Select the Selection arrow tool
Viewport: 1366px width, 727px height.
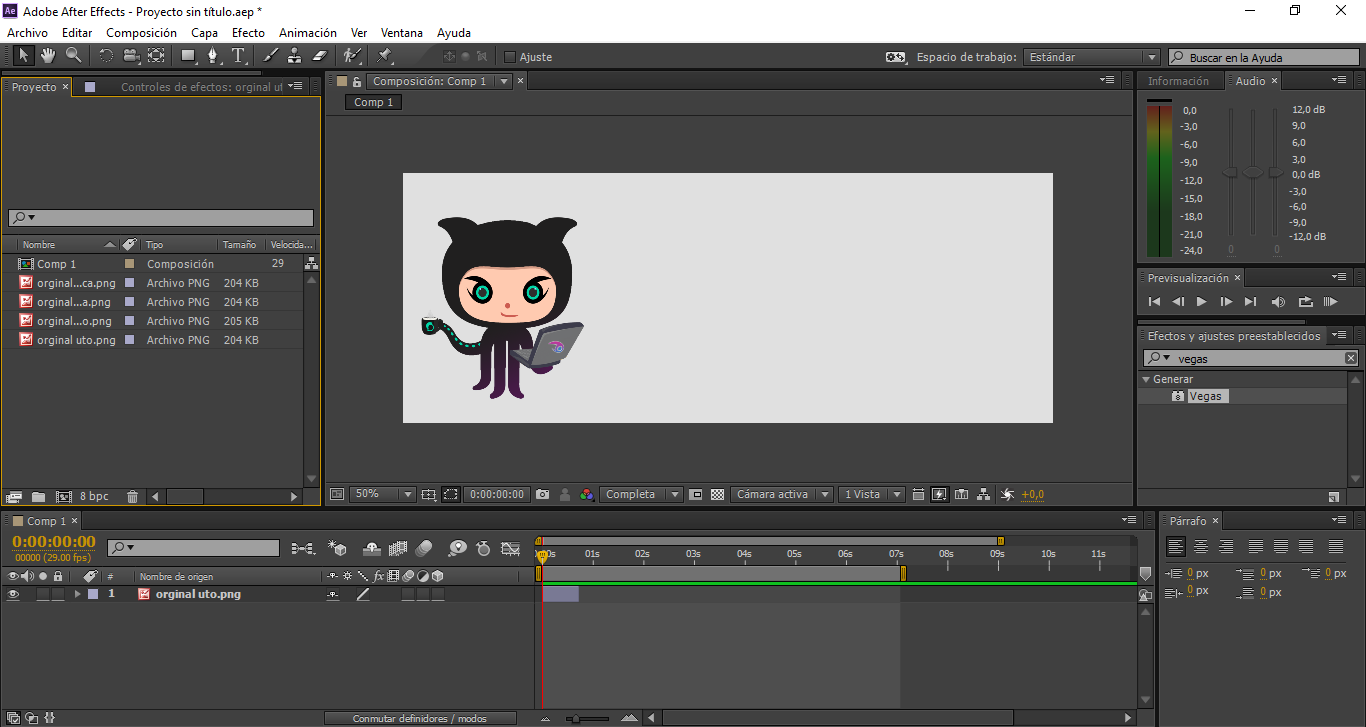24,56
